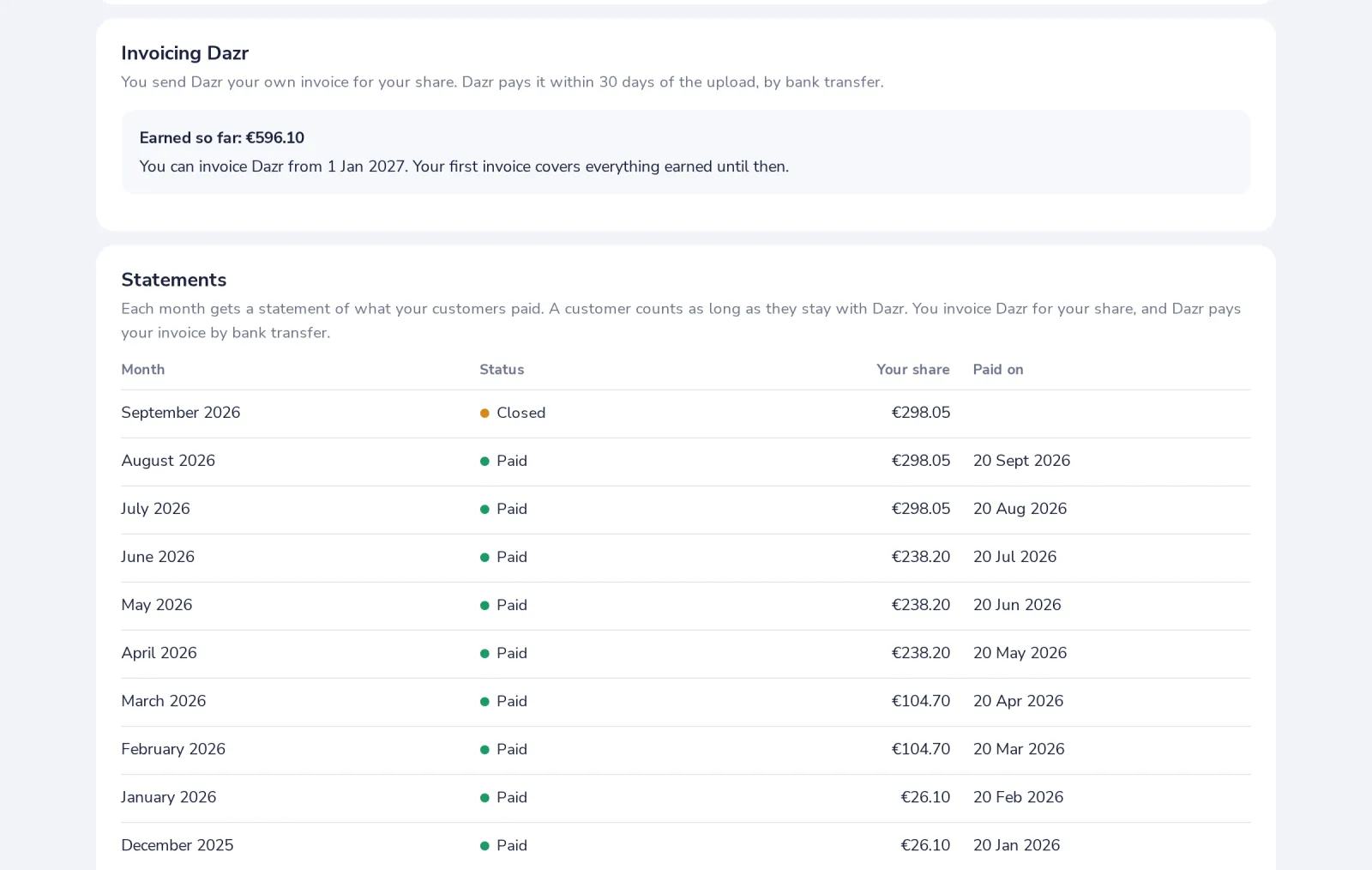This screenshot has width=1372, height=870.
Task: Click the "20 Jun 2026" paid date
Action: tap(1017, 605)
